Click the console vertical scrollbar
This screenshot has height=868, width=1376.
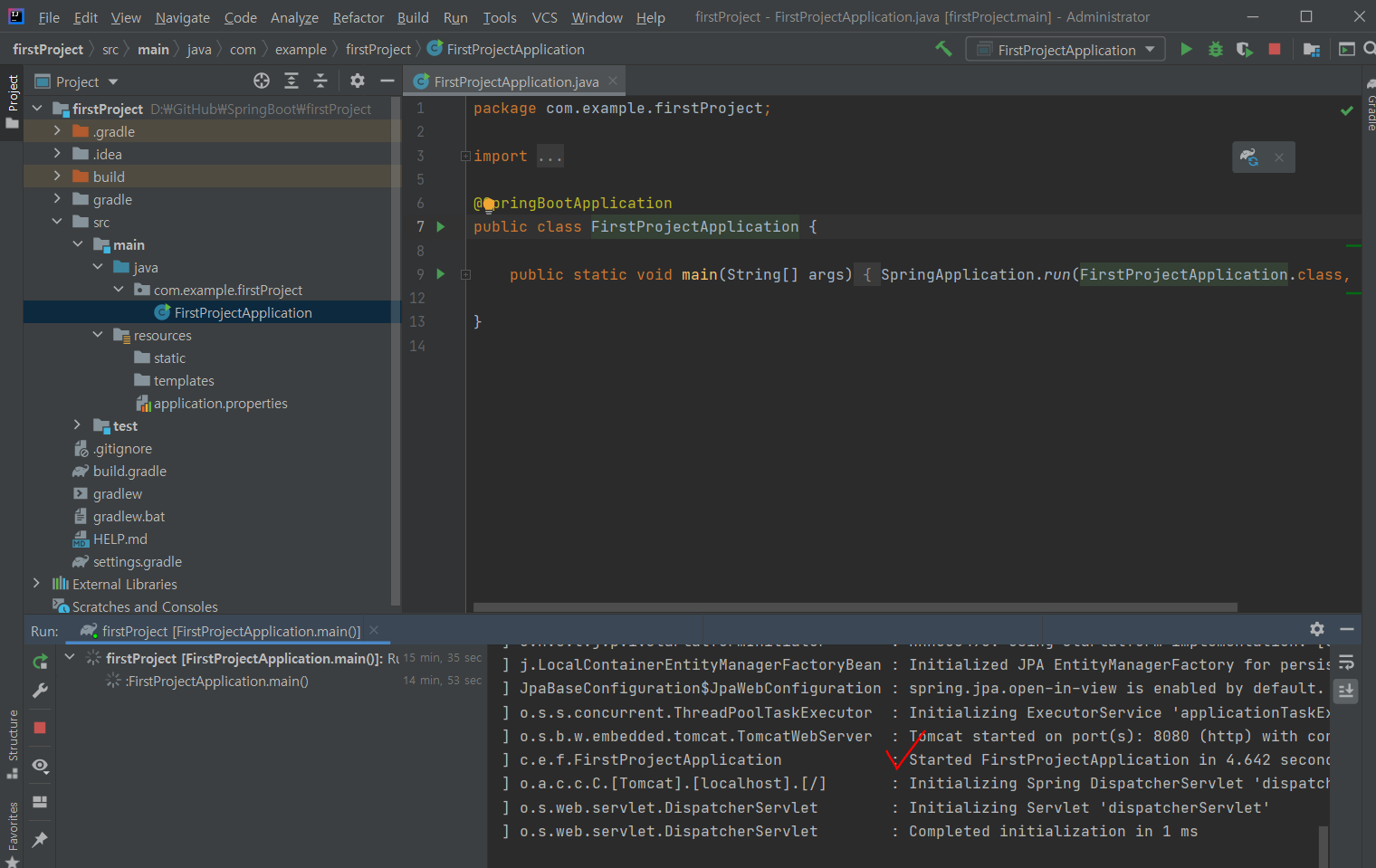pyautogui.click(x=1323, y=845)
